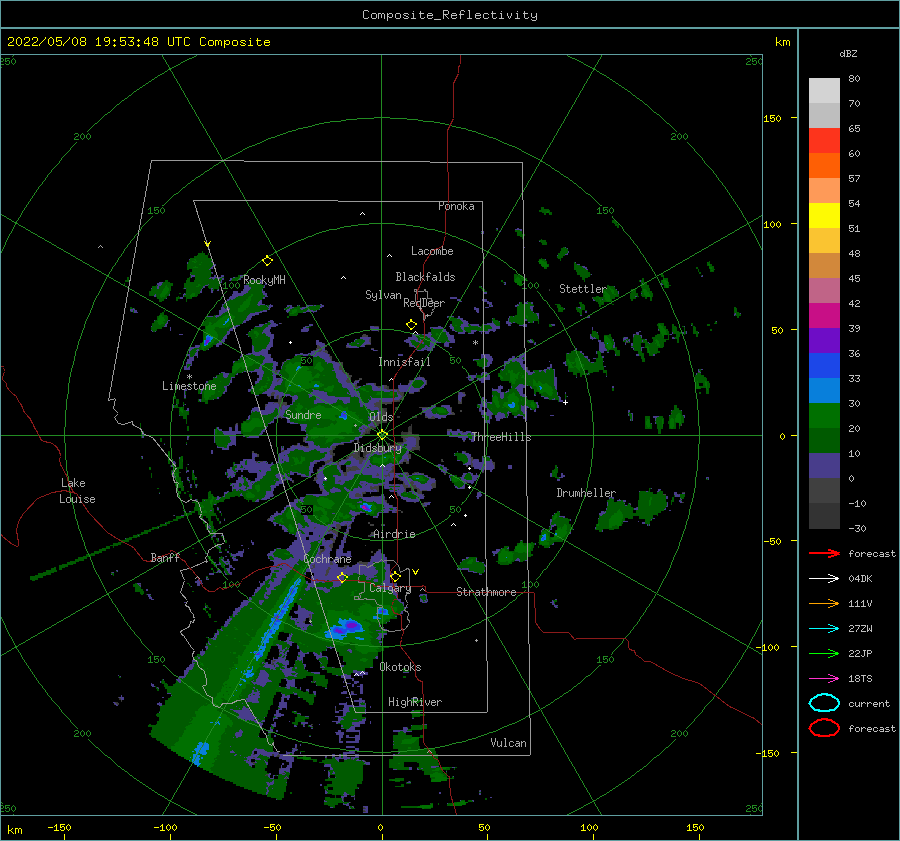This screenshot has width=900, height=841.
Task: Click the Sylvan label
Action: [x=383, y=295]
